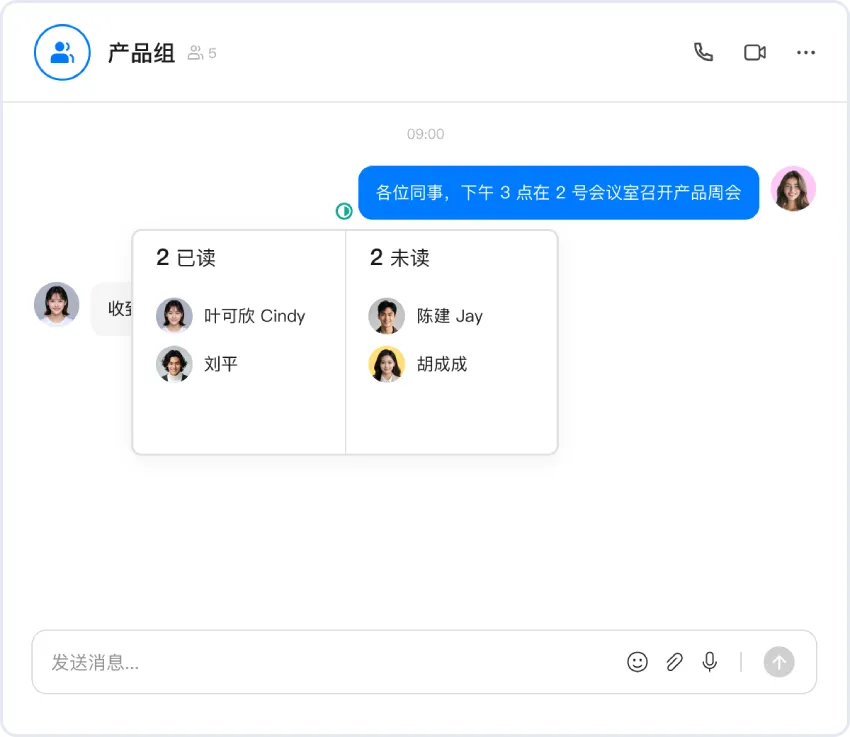Viewport: 850px width, 737px height.
Task: Click the member count icon beside 产品组
Action: [196, 52]
